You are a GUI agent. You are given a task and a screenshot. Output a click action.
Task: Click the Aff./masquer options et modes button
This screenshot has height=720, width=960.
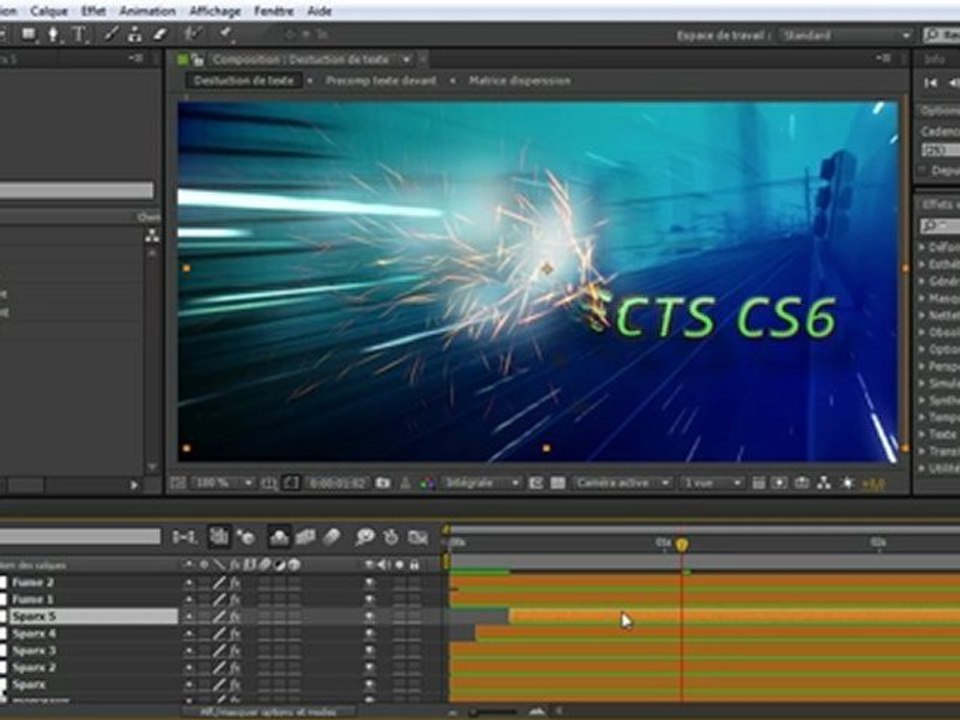point(268,711)
